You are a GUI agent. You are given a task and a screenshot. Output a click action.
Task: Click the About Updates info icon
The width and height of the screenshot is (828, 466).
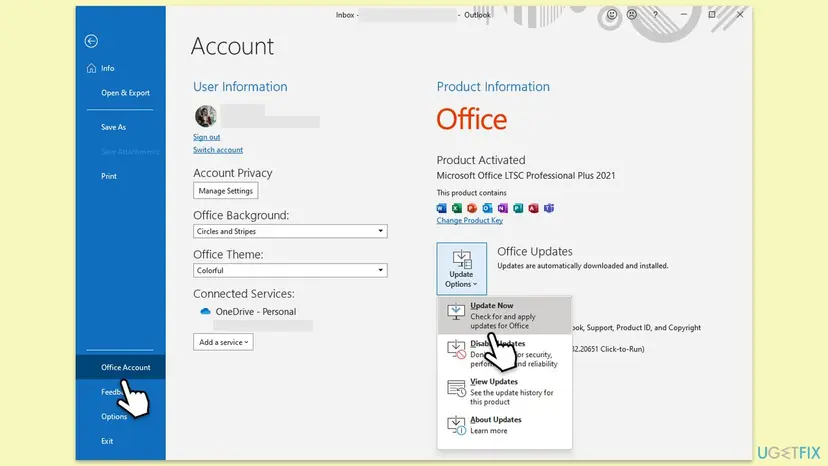point(456,425)
